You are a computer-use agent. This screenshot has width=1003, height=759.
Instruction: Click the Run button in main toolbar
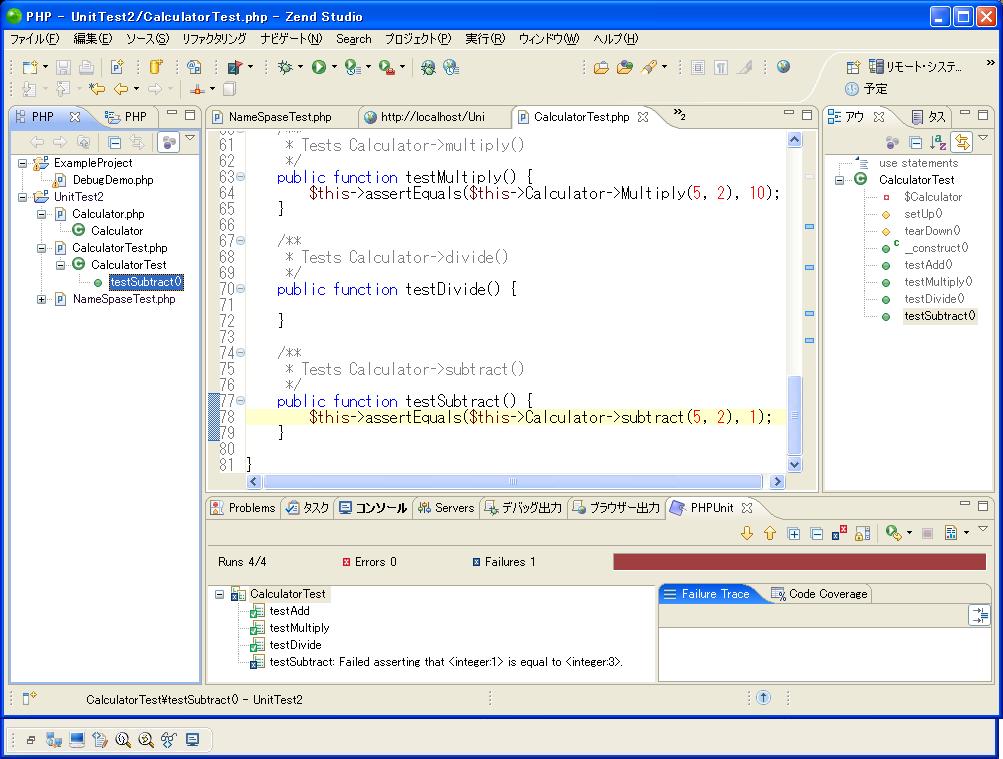point(318,67)
